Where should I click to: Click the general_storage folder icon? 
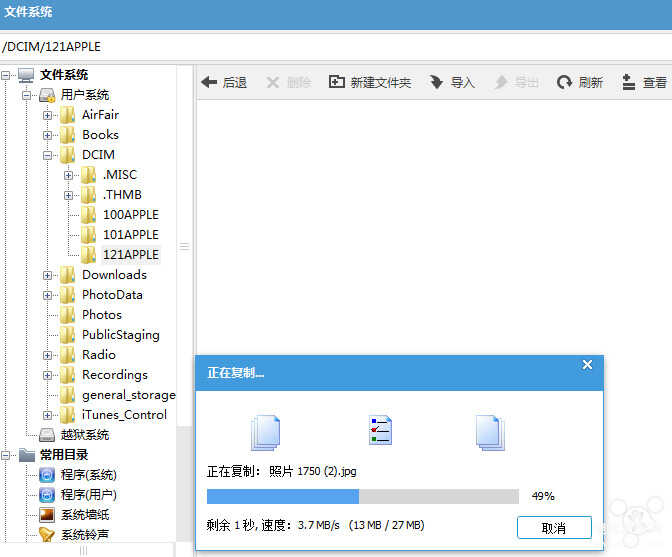coord(67,395)
